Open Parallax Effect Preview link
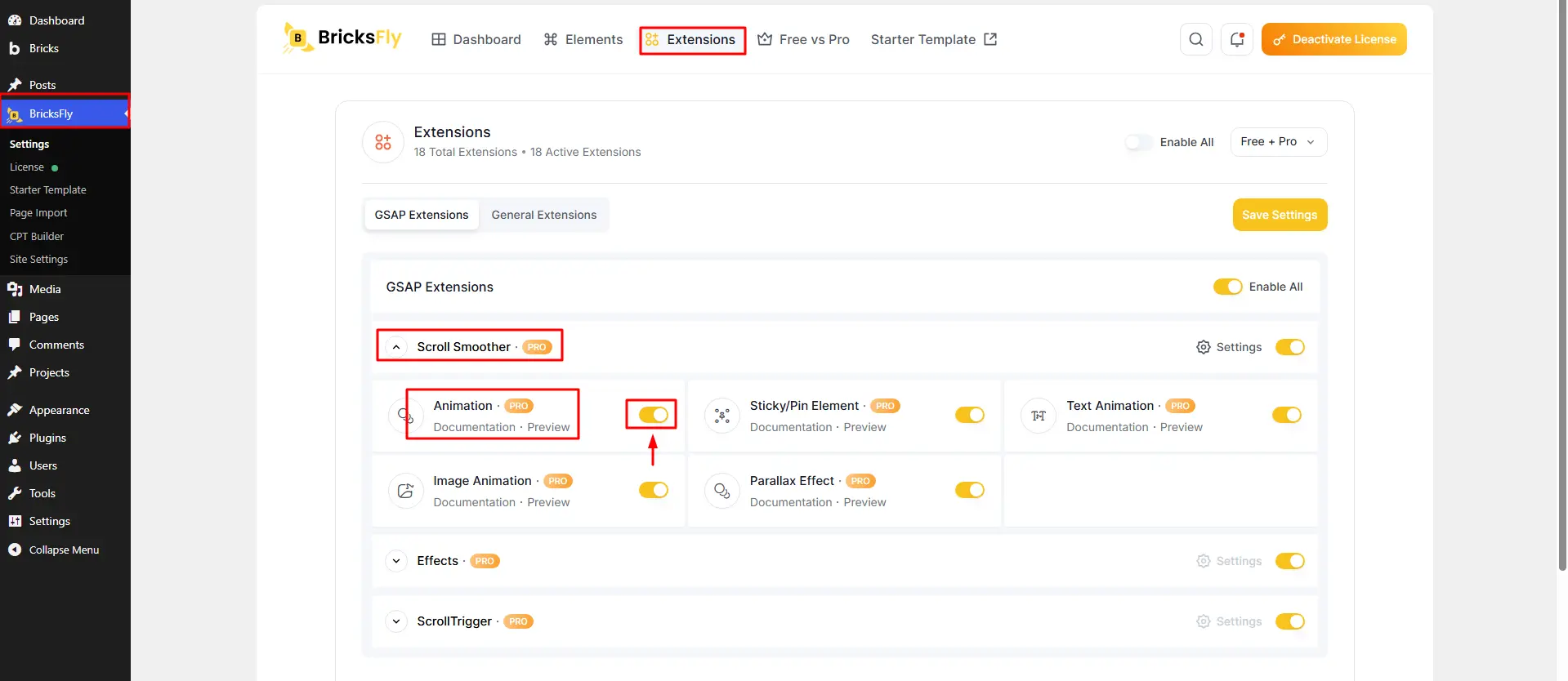Screen dimensions: 1568x681 [x=864, y=502]
